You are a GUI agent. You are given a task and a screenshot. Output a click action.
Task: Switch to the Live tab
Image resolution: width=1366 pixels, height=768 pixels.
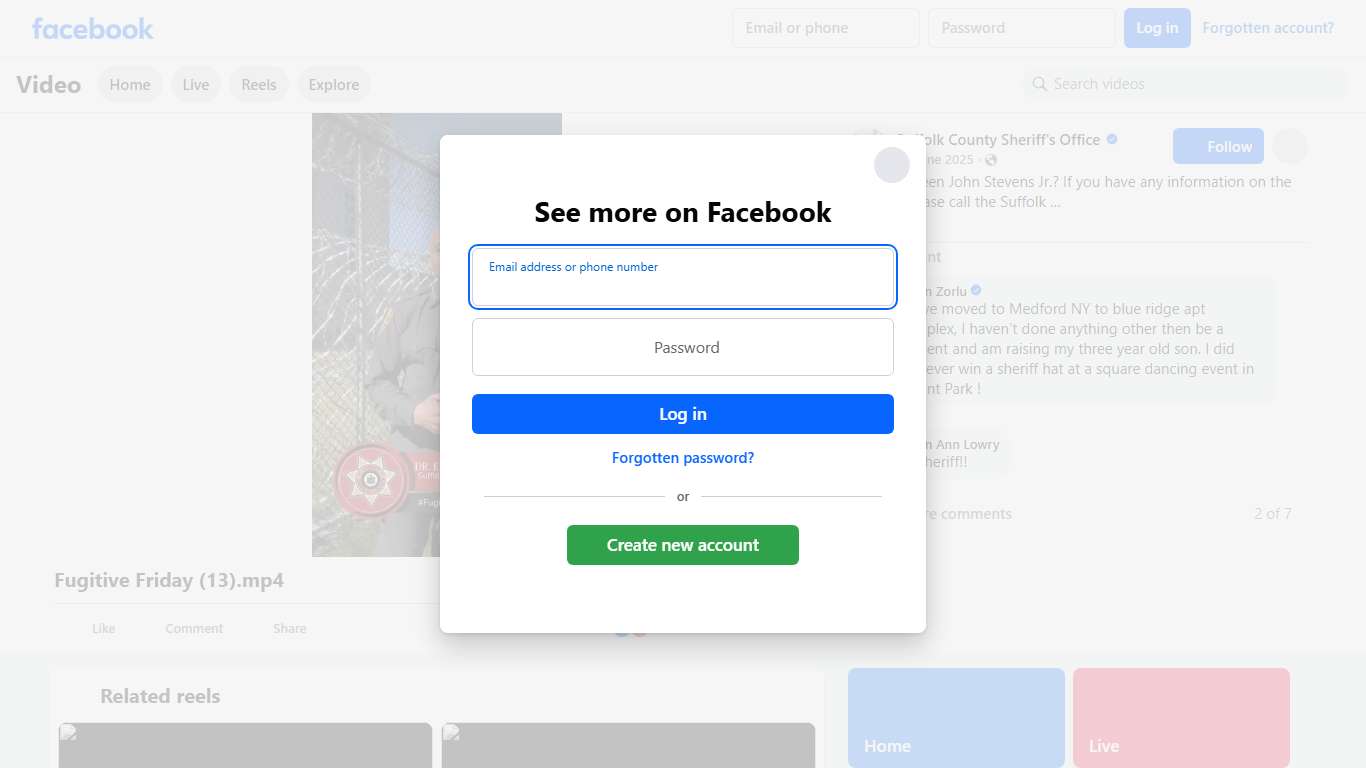point(196,85)
